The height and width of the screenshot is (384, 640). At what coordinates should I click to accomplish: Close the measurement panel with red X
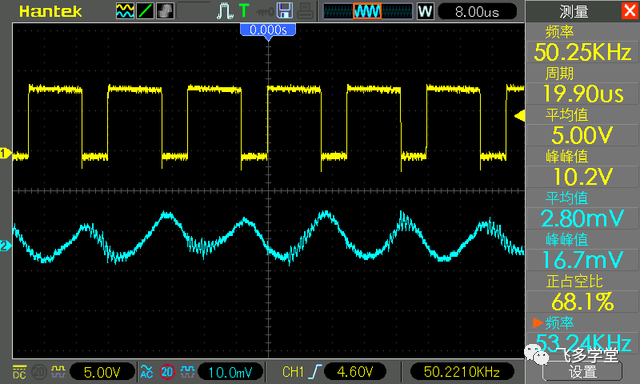630,11
